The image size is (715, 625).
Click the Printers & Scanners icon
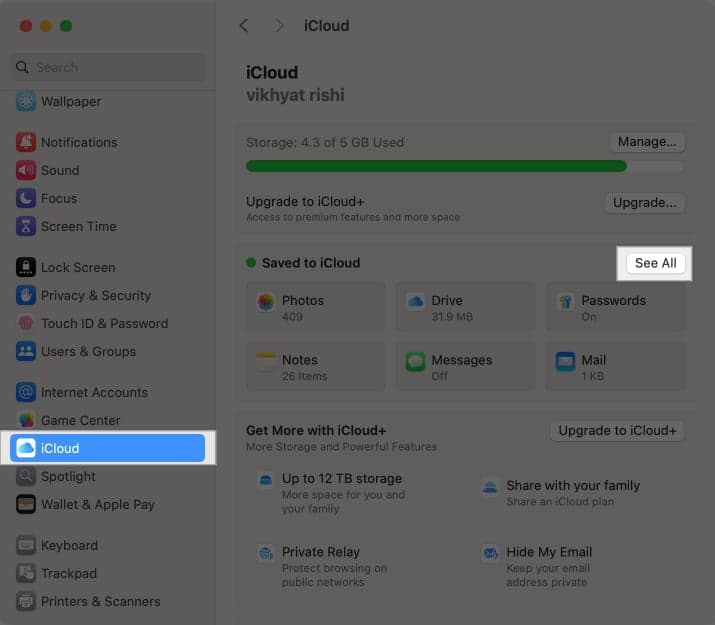(26, 601)
